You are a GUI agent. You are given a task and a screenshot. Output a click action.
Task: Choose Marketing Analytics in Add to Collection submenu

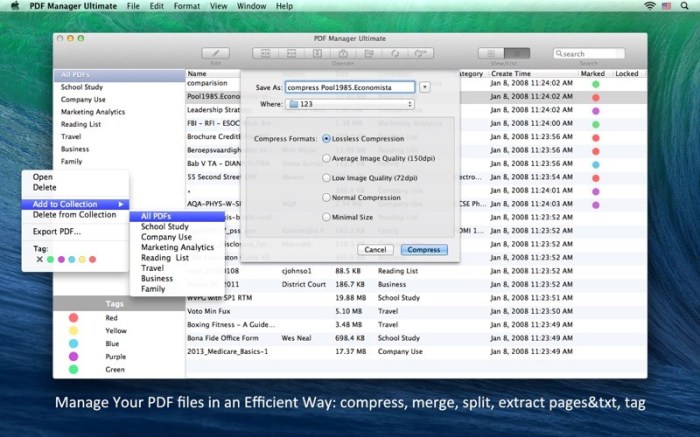coord(177,247)
